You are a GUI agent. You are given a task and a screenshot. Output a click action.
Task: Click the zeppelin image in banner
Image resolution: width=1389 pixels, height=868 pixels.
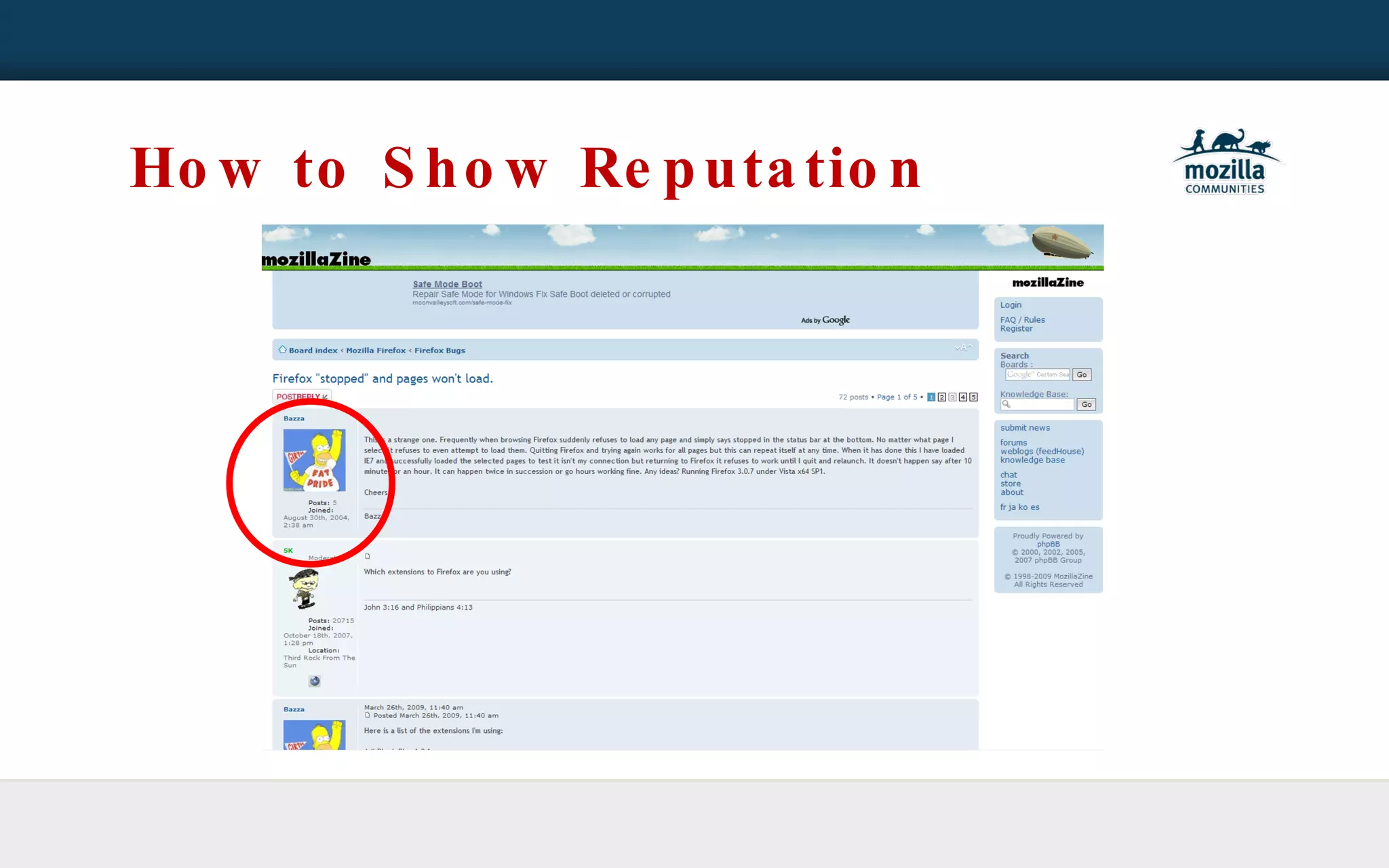1061,243
